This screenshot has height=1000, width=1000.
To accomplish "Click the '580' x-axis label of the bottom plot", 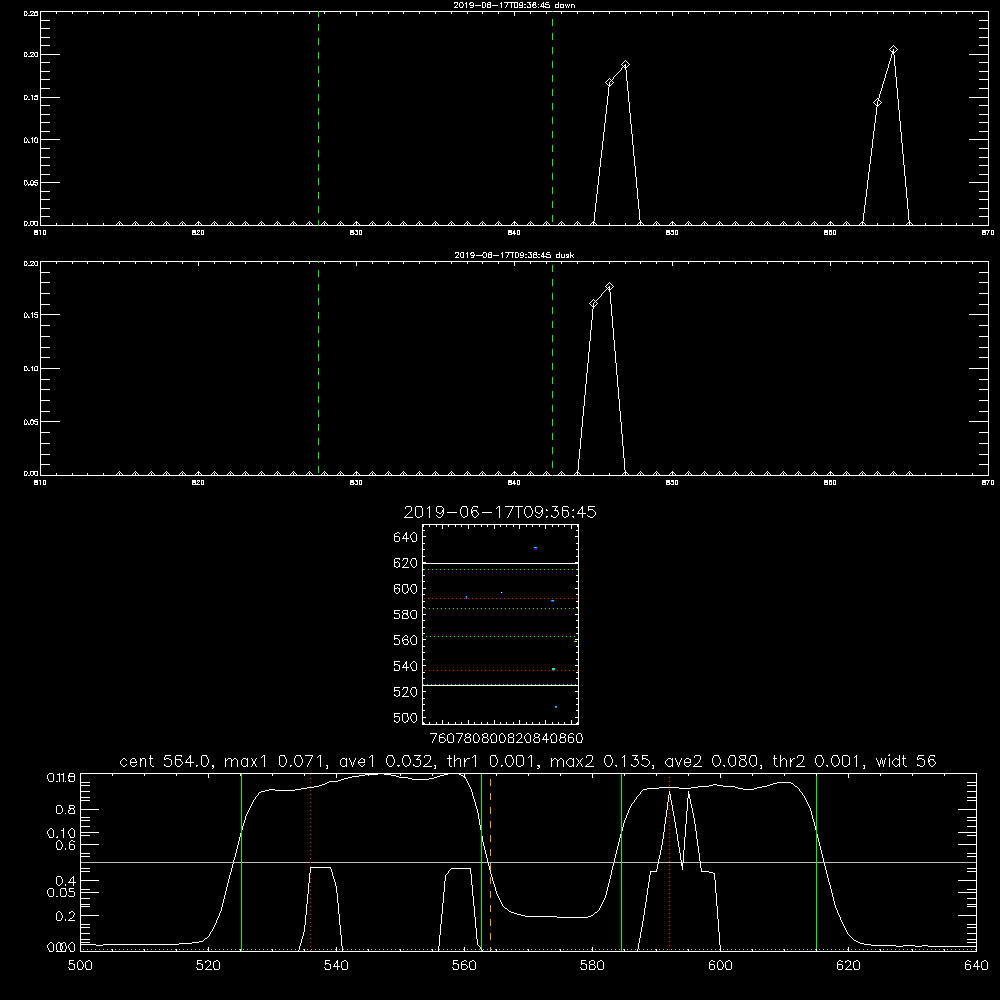I will (592, 966).
